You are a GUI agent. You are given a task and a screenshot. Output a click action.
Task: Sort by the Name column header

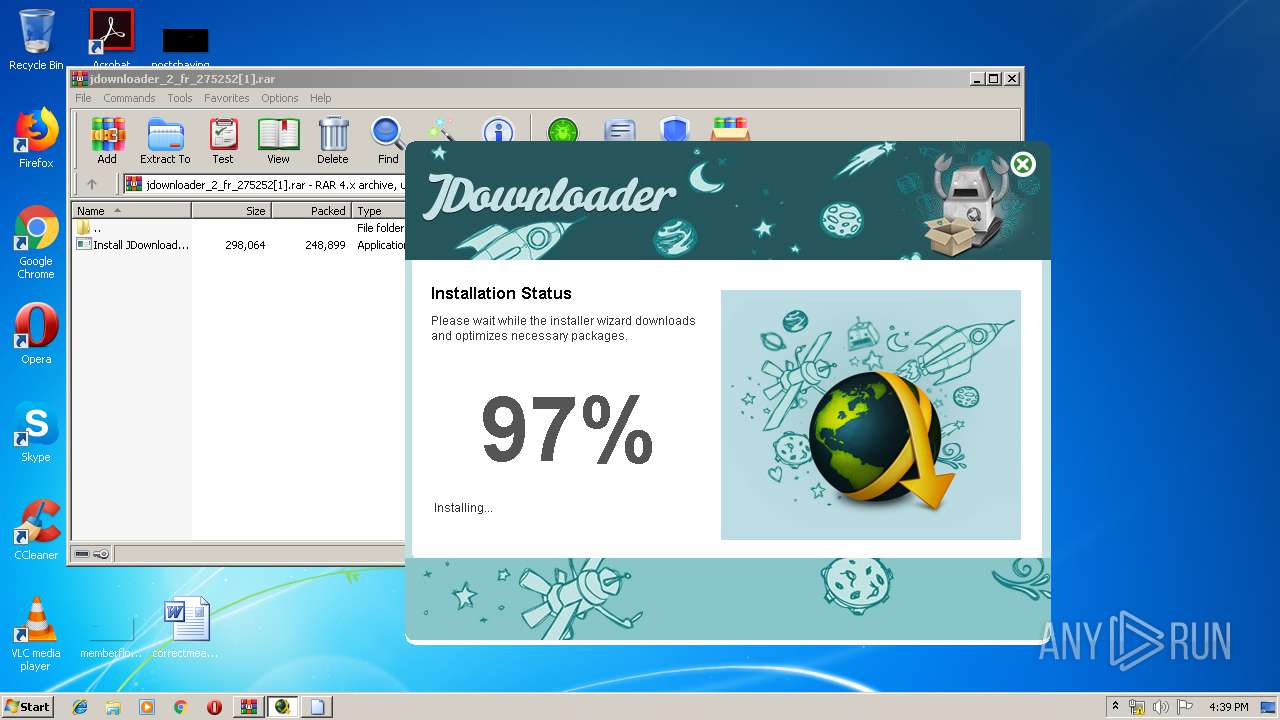[131, 211]
